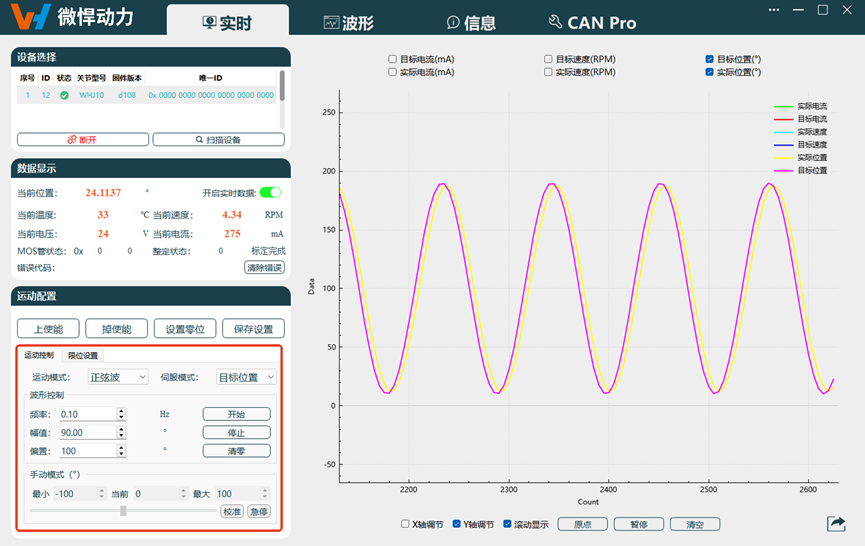
Task: Click the export/share arrow icon
Action: coord(836,523)
